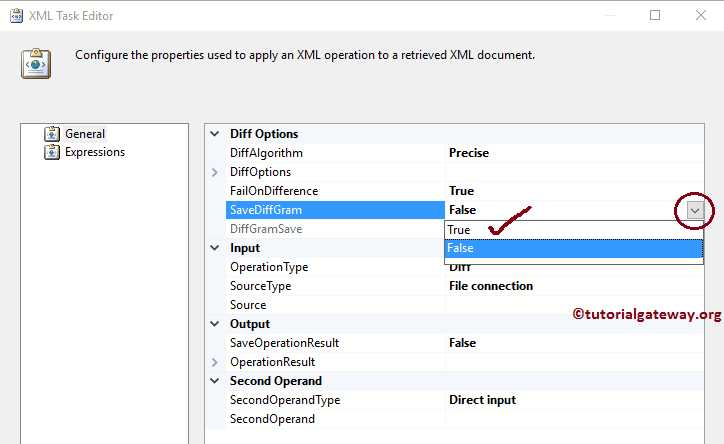Select the SourceType property
The image size is (724, 444).
[x=260, y=286]
